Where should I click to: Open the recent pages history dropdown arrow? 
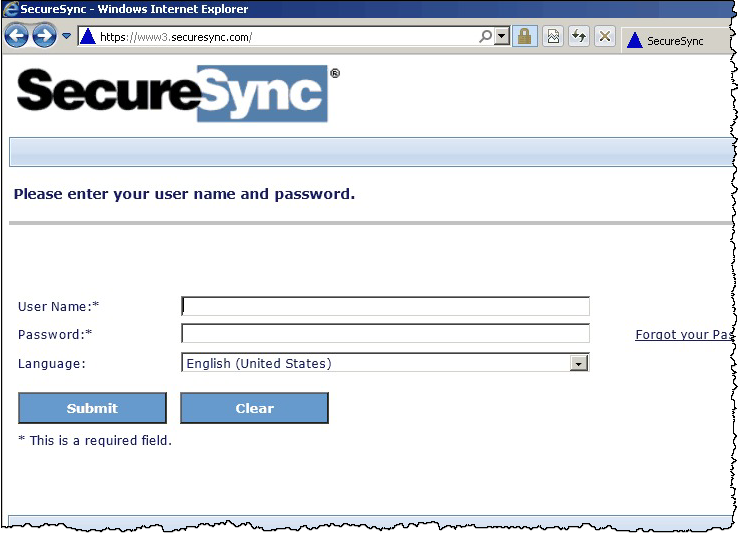click(x=67, y=36)
